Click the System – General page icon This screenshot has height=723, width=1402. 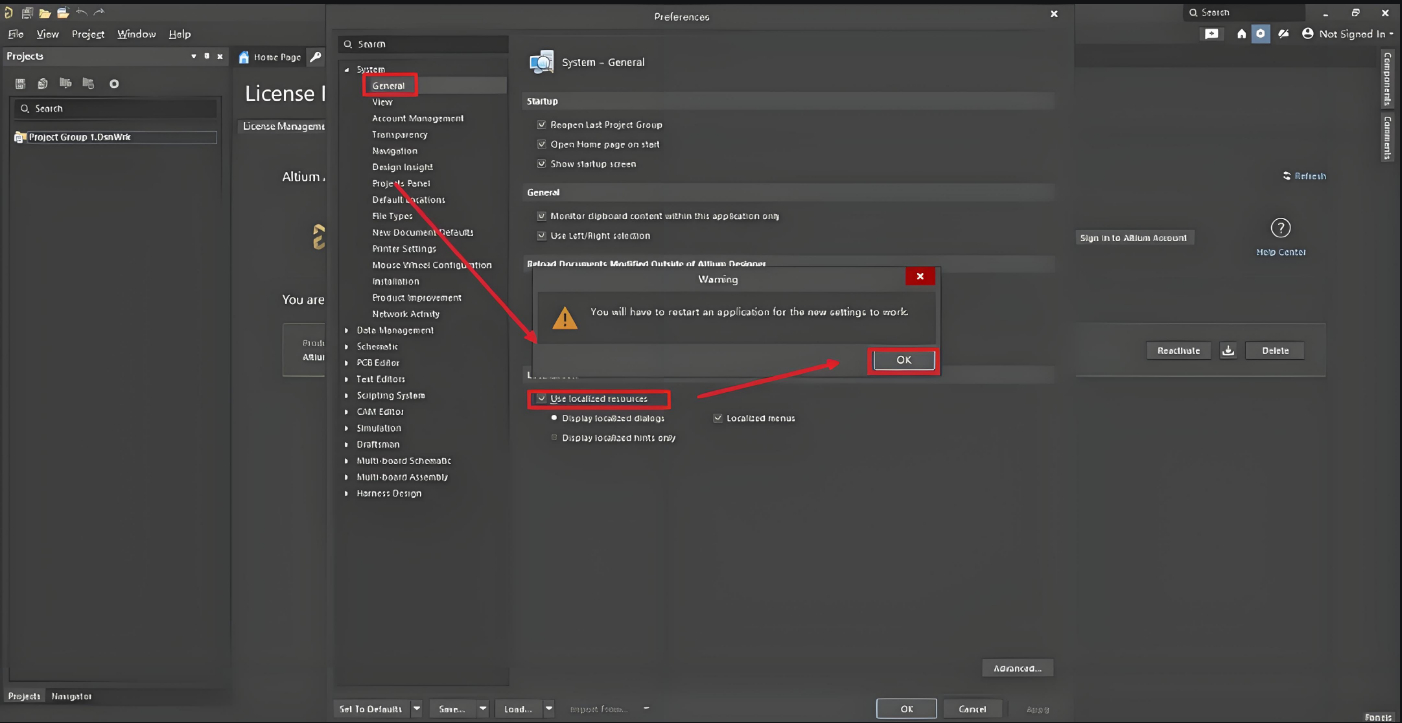(x=541, y=62)
